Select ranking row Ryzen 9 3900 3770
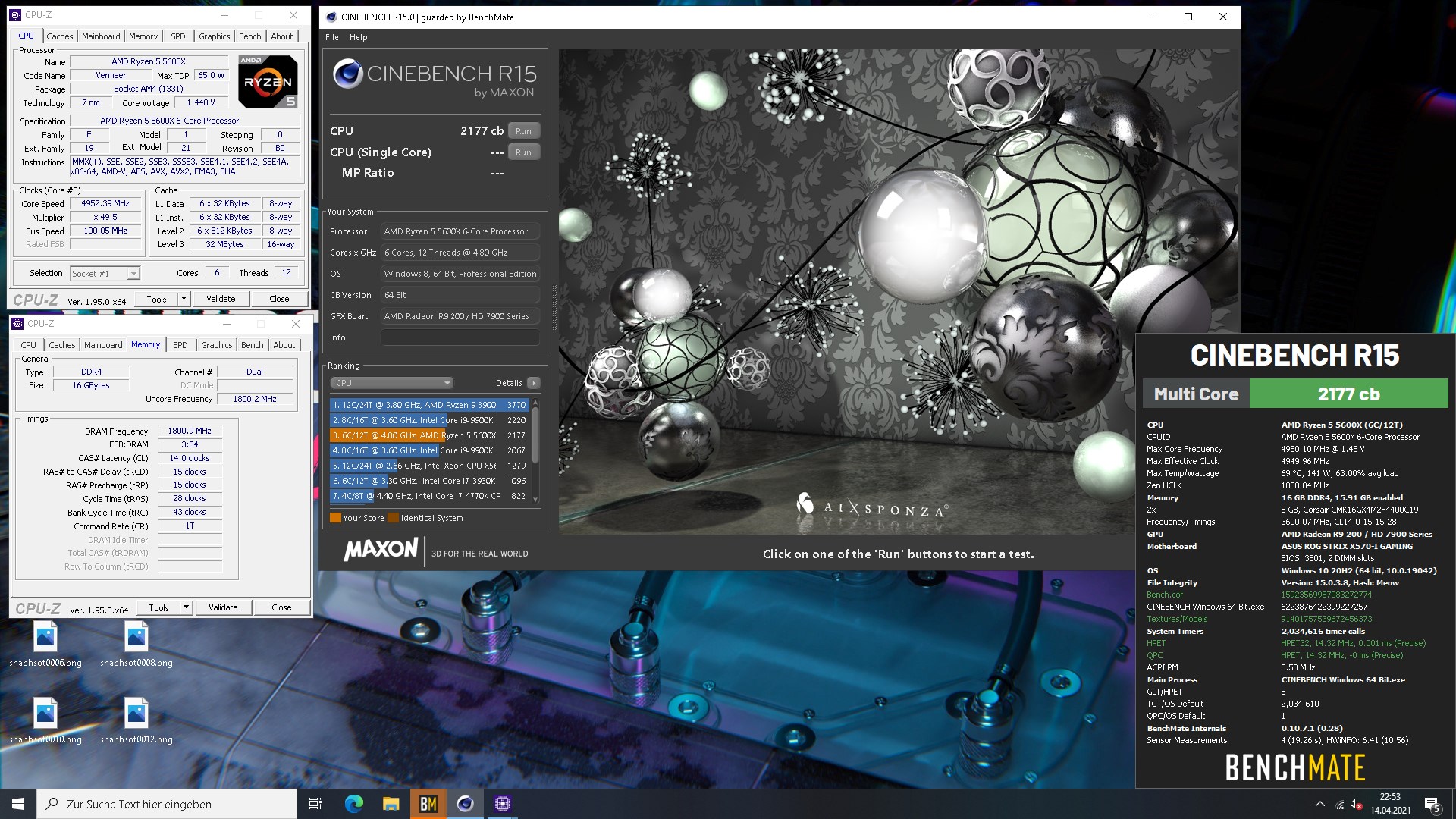Screen dimensions: 1456x819 429,405
